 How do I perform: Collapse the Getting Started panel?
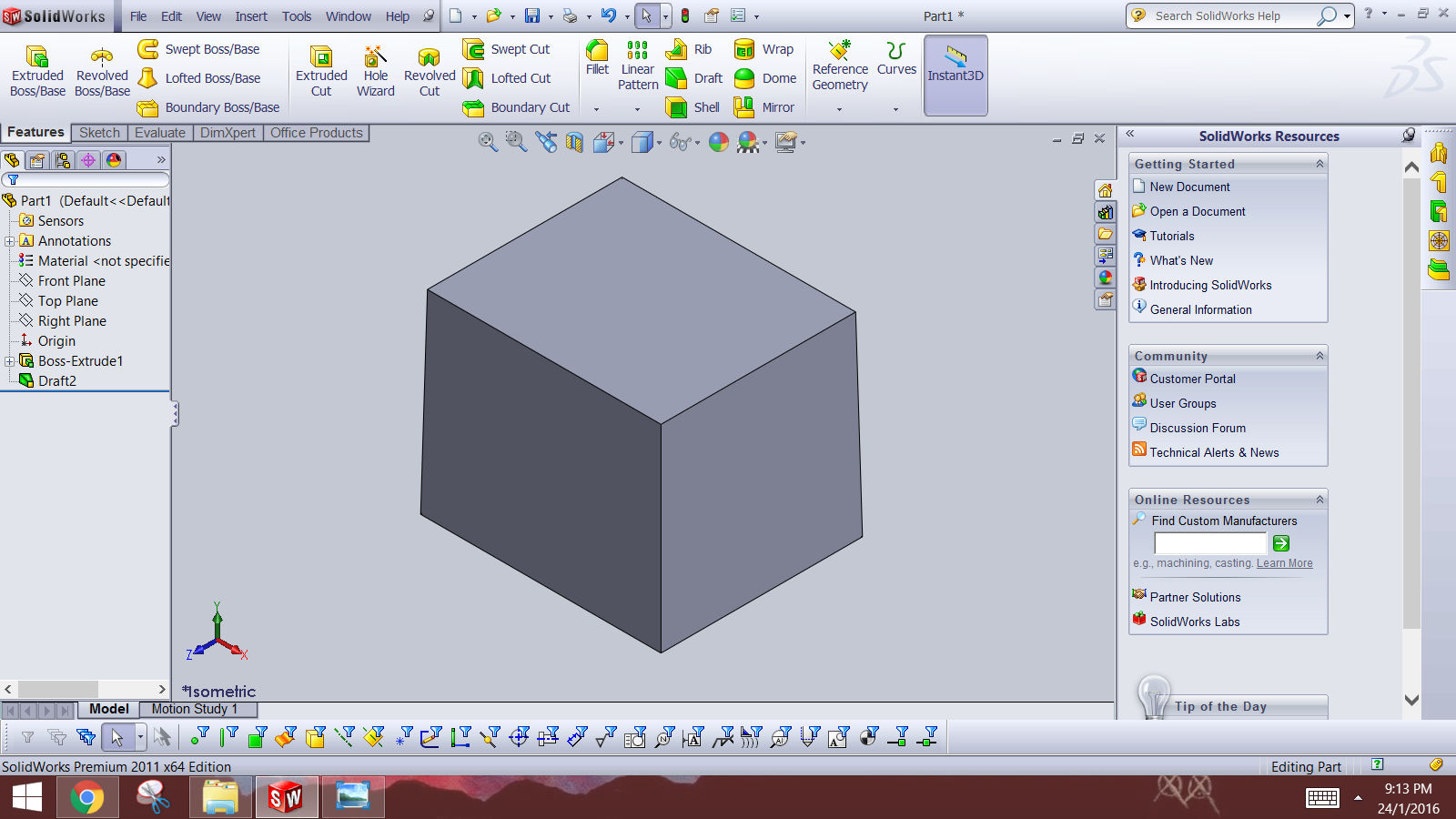(1319, 164)
